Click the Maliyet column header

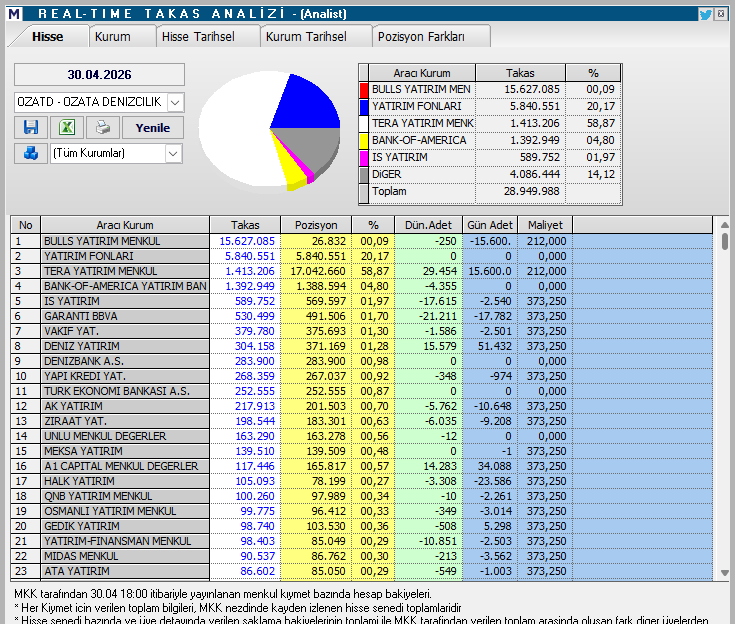tap(545, 225)
